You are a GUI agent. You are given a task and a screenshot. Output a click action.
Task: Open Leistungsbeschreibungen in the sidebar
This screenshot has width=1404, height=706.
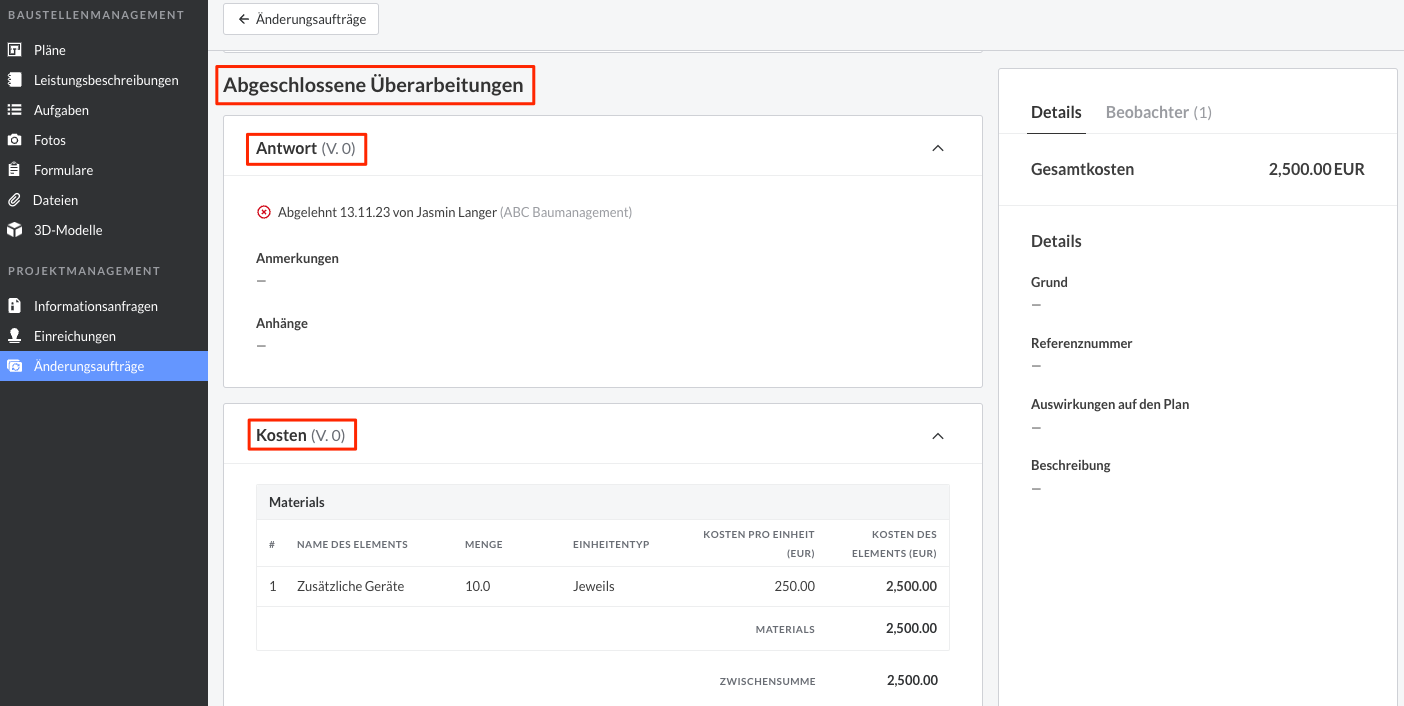tap(104, 80)
